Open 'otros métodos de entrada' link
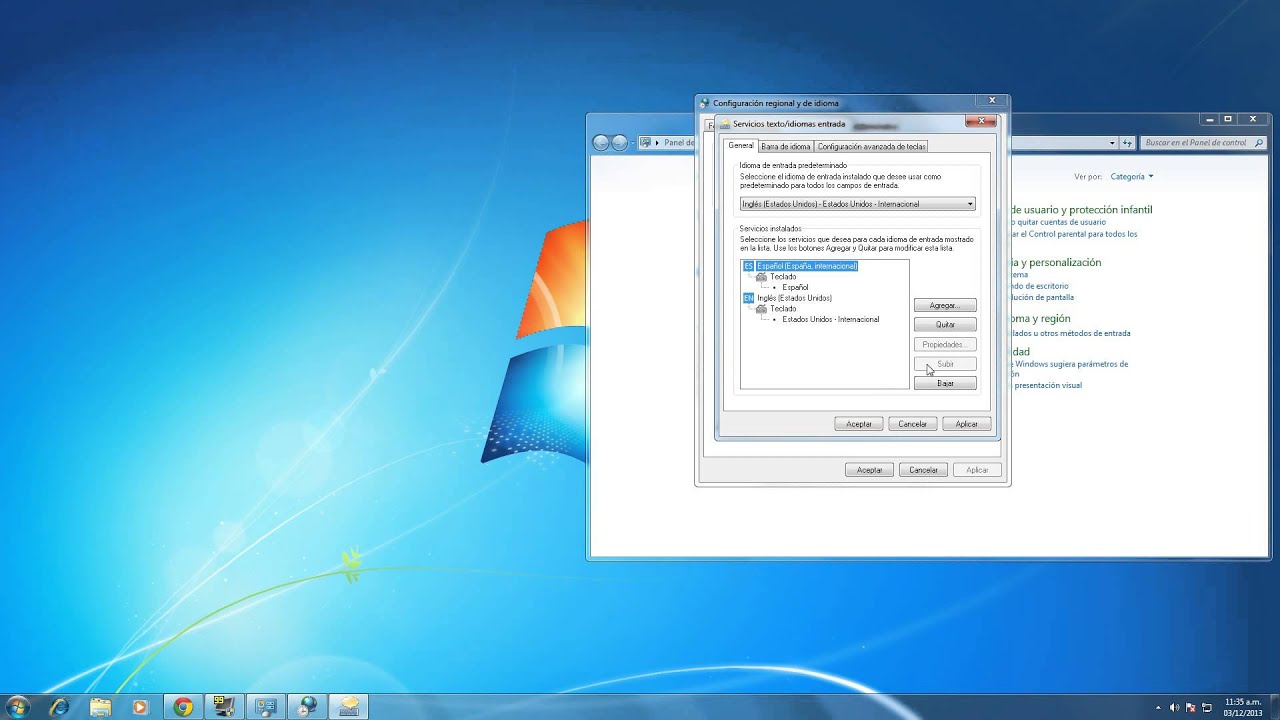The width and height of the screenshot is (1280, 720). click(1071, 333)
